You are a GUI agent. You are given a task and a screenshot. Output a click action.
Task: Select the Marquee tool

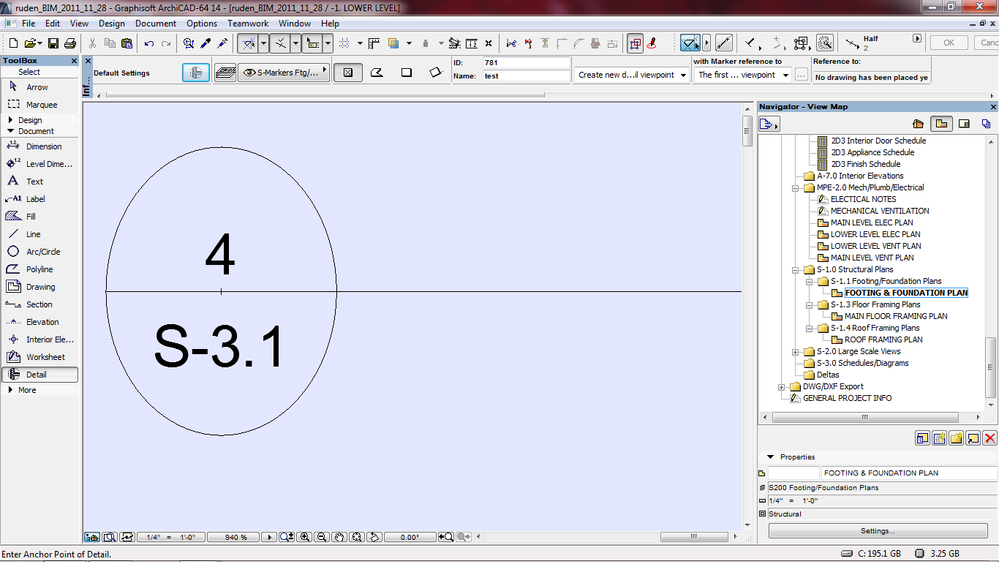40,105
